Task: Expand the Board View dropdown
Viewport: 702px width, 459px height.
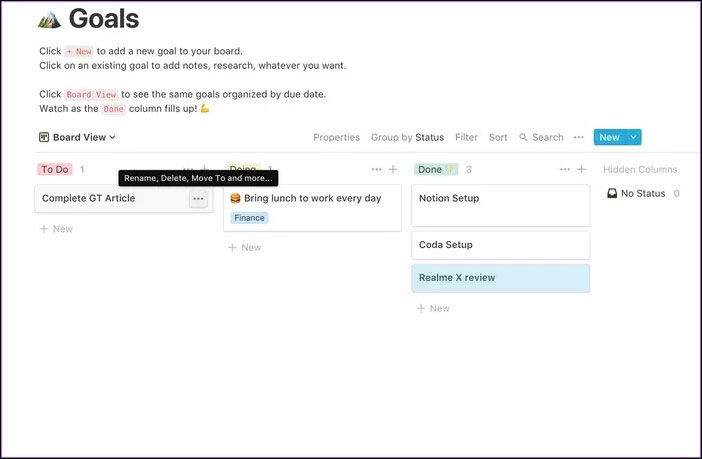Action: point(77,138)
